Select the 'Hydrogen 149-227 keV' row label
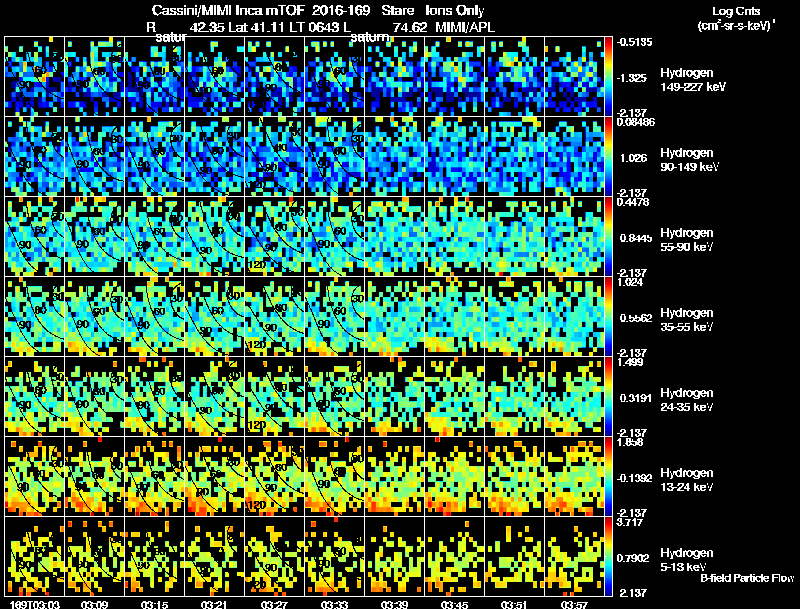Screen dimensions: 800x609 tap(693, 80)
